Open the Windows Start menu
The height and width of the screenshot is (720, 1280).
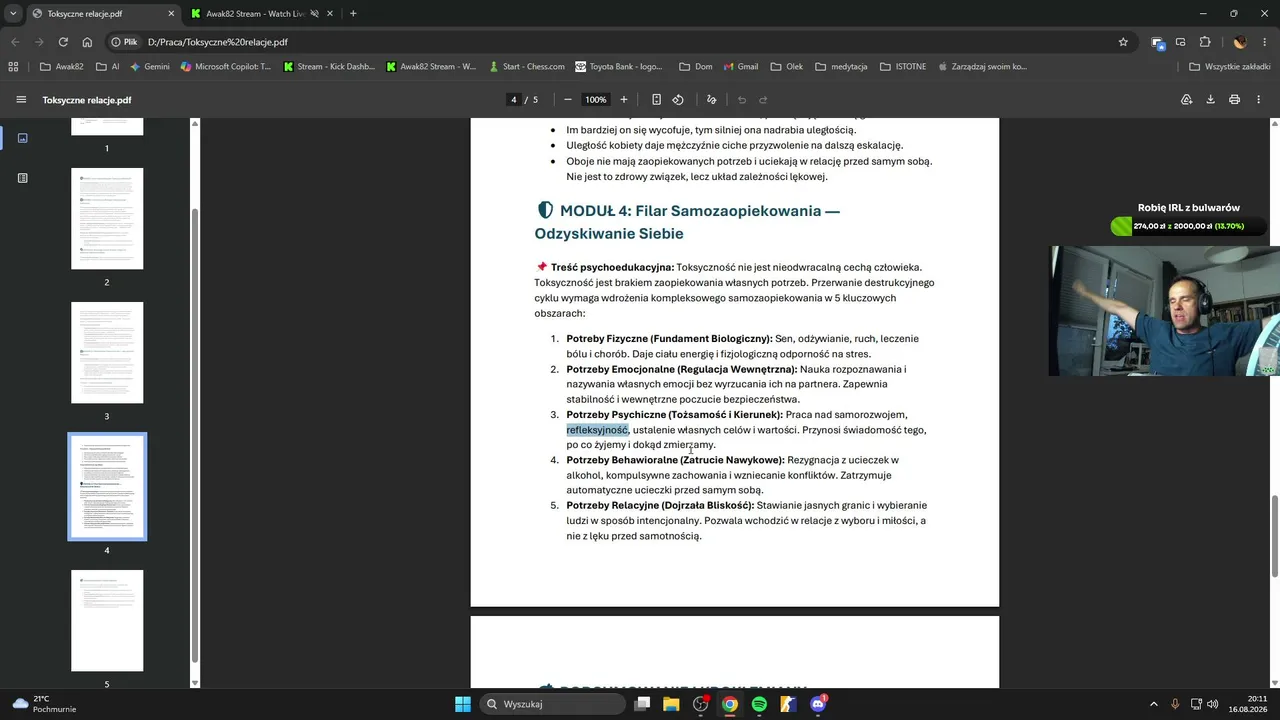coord(463,704)
